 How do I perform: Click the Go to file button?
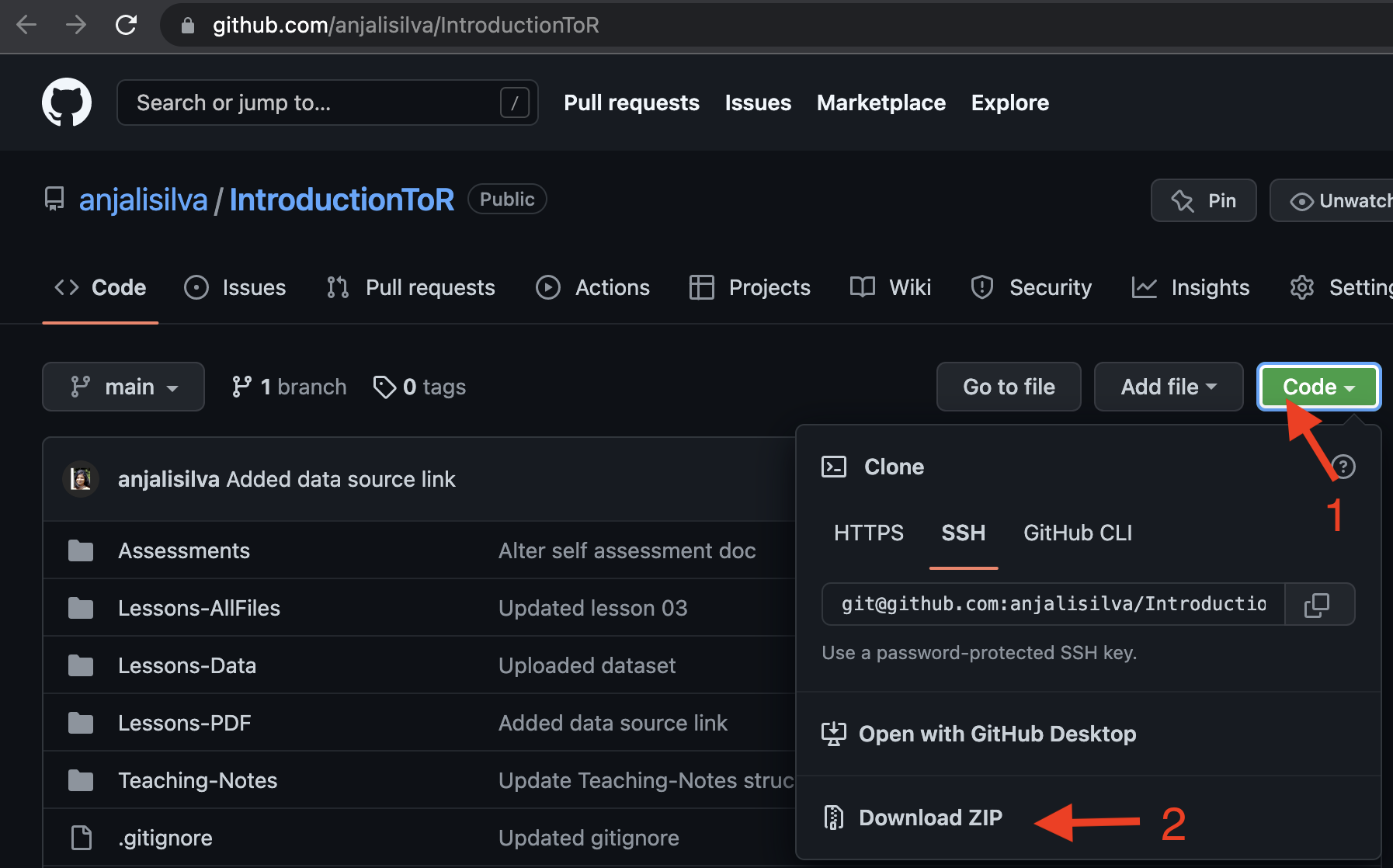(1009, 387)
